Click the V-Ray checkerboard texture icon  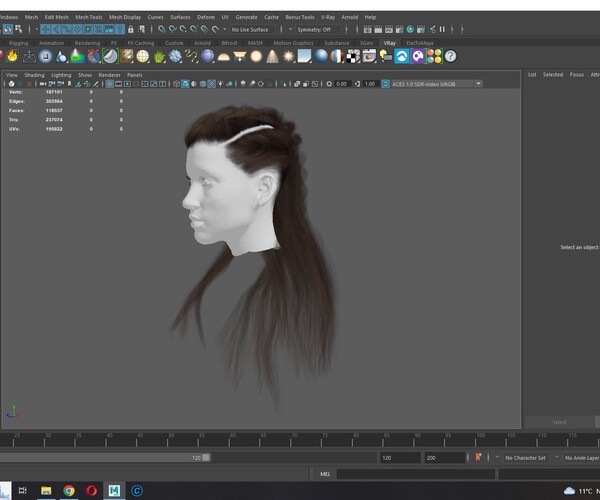click(x=353, y=56)
